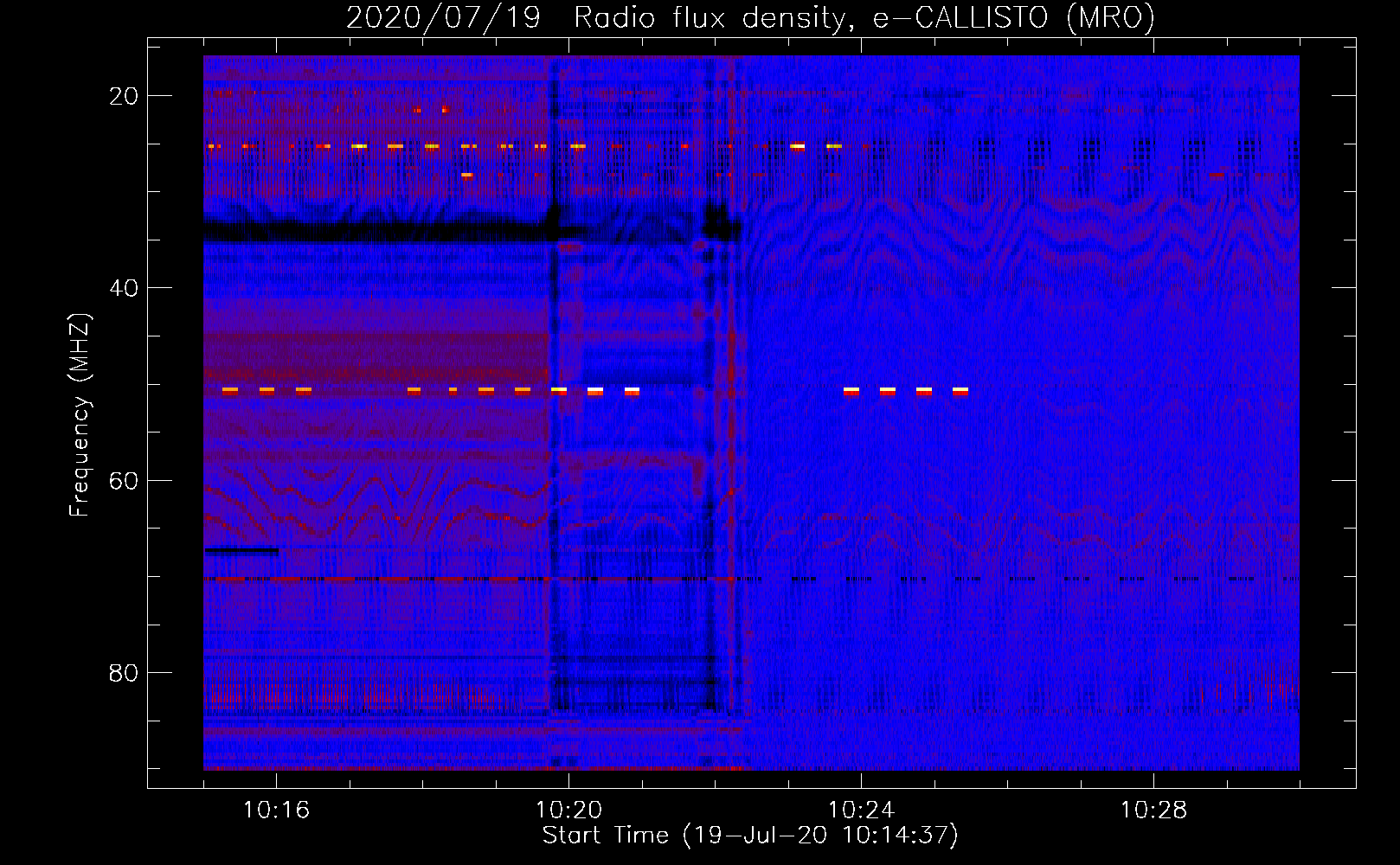Click the '10:28' time tick label
The width and height of the screenshot is (1400, 865).
pyautogui.click(x=1153, y=810)
